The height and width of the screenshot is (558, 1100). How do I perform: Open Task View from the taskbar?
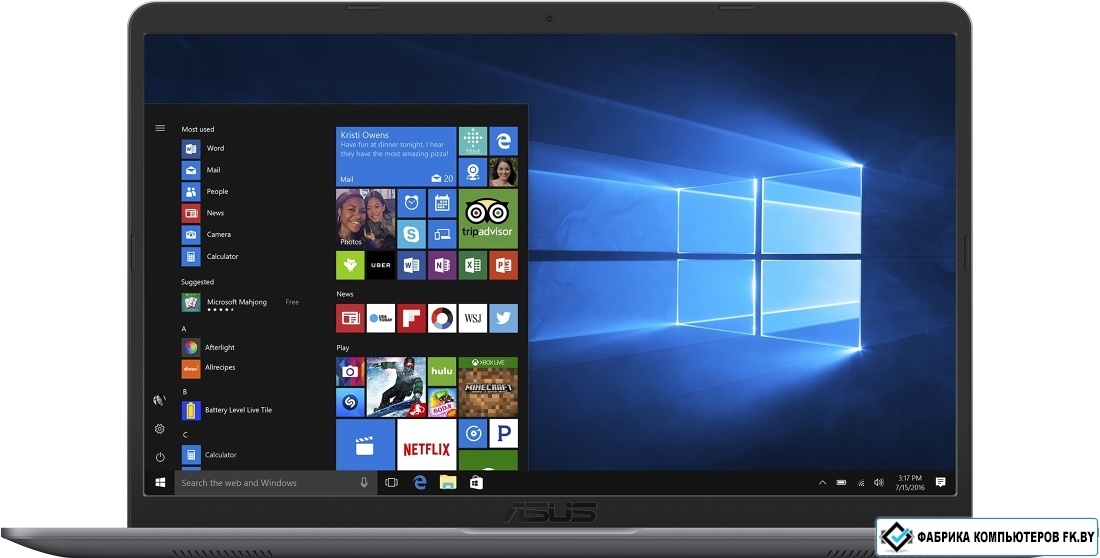tap(391, 482)
